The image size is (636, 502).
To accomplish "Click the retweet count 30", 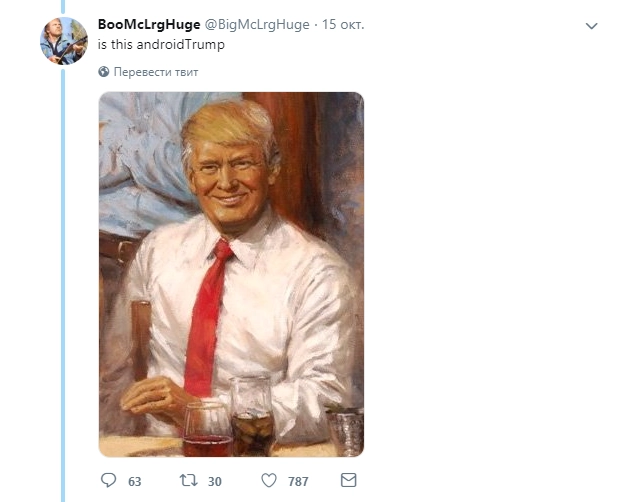I will (x=214, y=482).
